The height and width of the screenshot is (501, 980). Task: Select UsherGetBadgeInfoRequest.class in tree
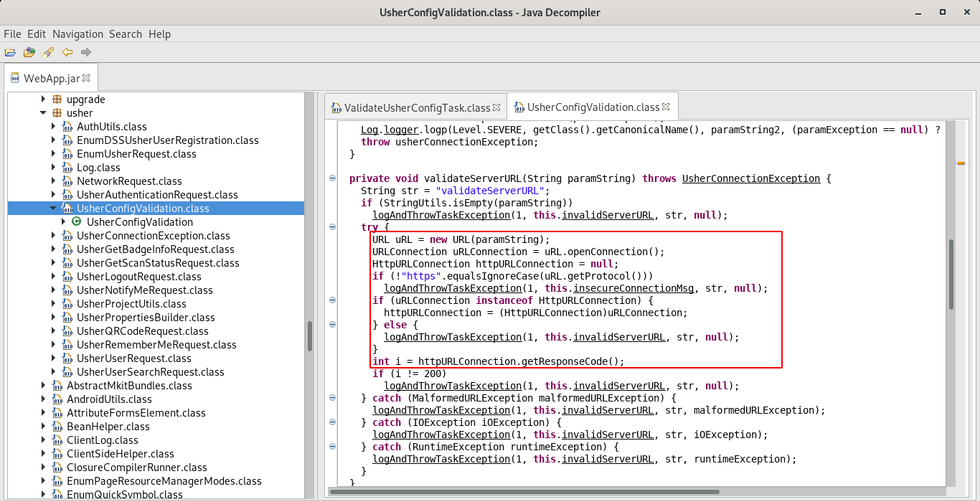(154, 249)
